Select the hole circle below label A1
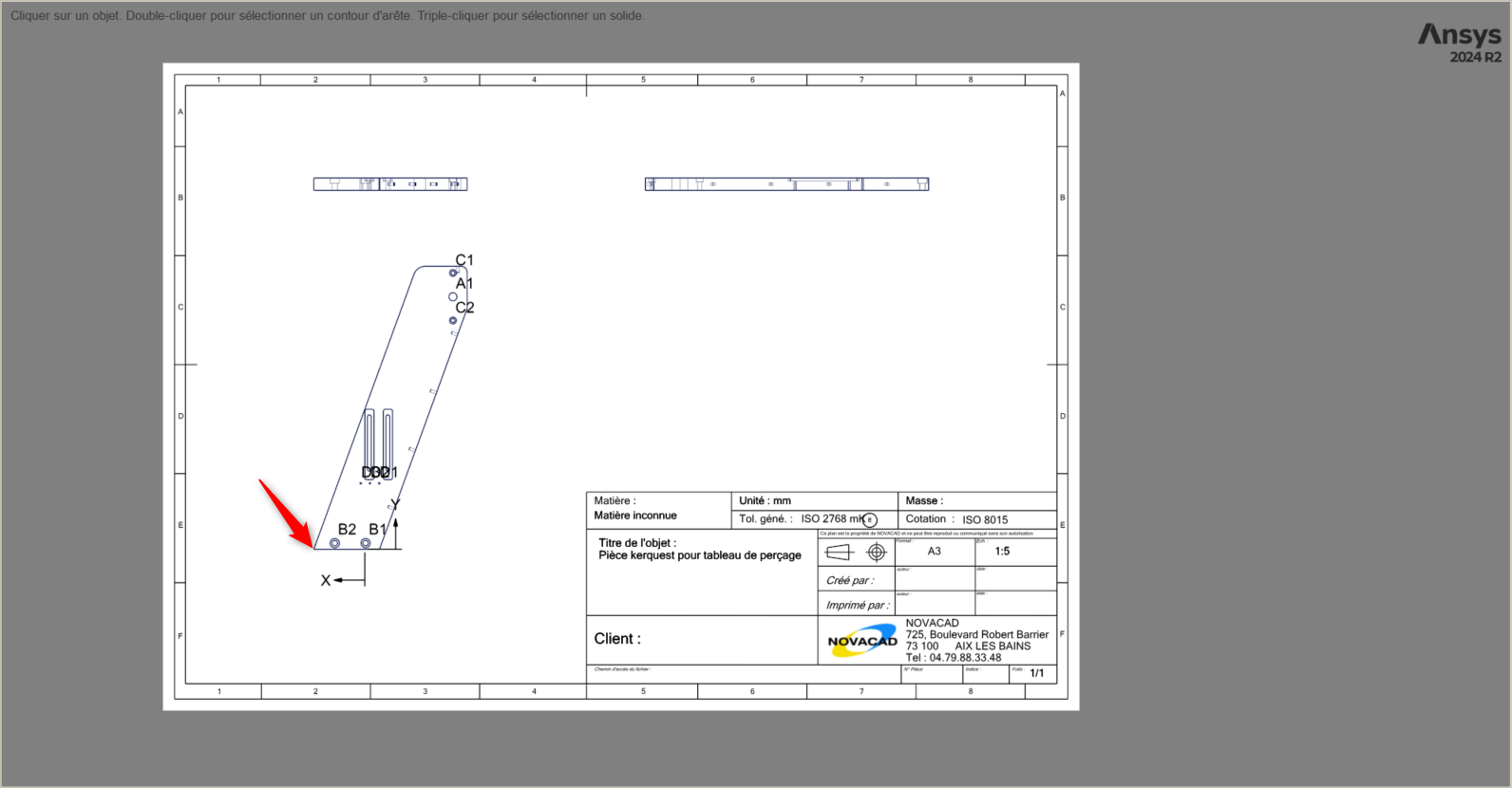The height and width of the screenshot is (788, 1512). [x=453, y=297]
